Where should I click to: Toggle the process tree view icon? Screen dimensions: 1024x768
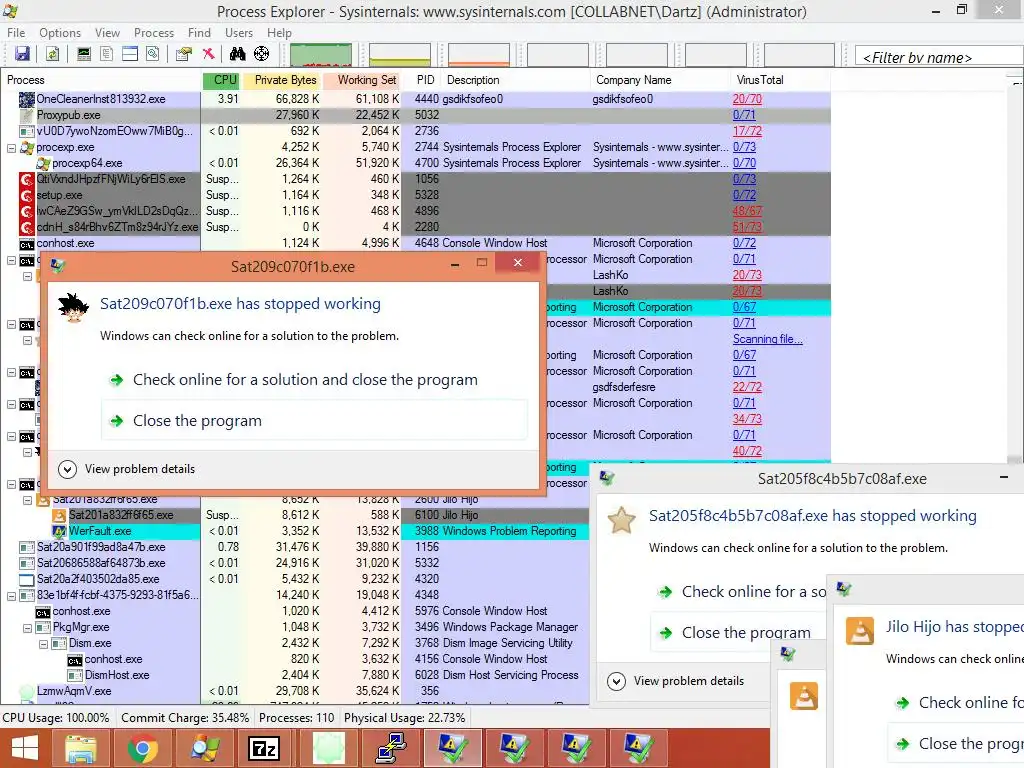click(x=106, y=54)
